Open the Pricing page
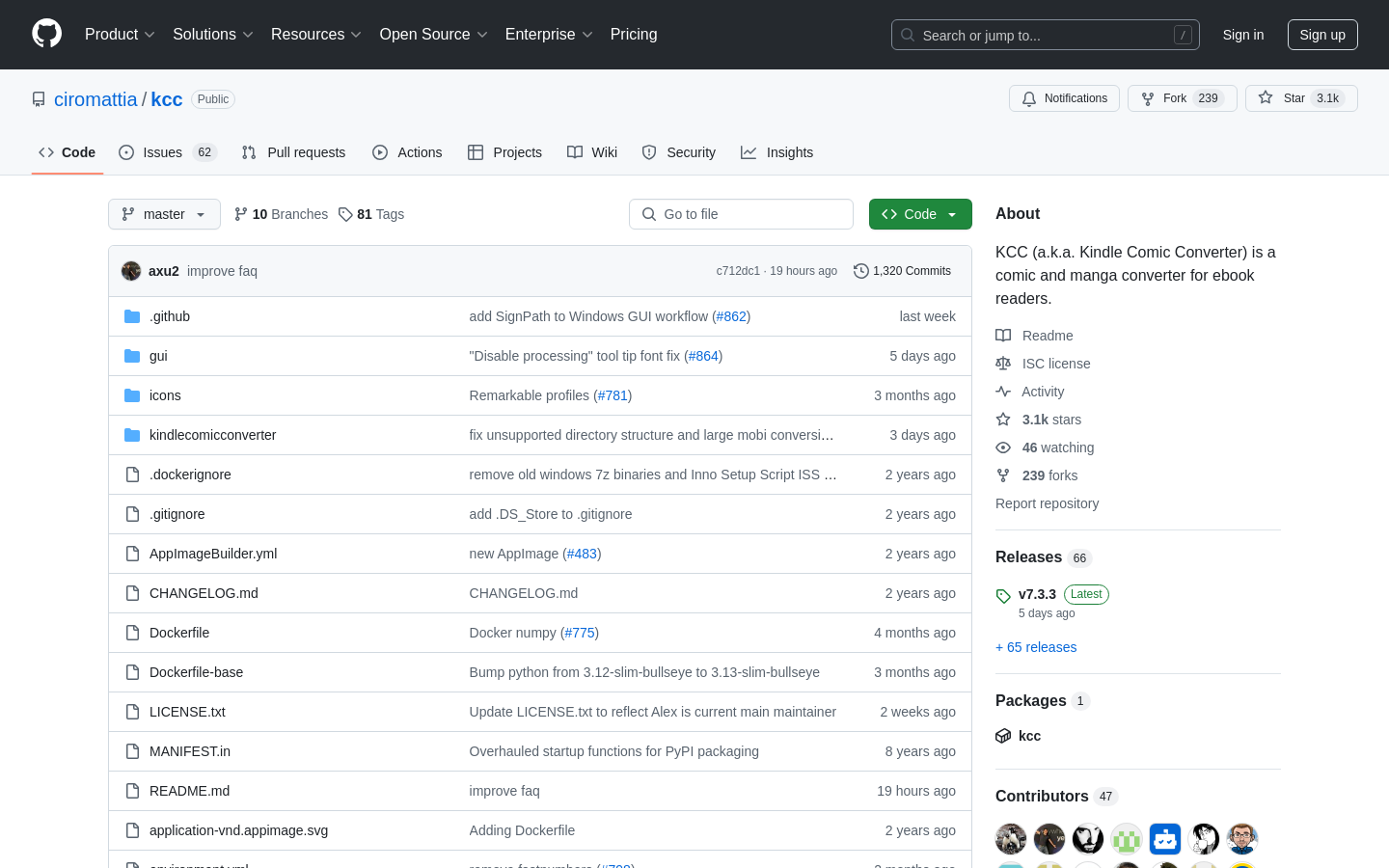 pos(634,35)
